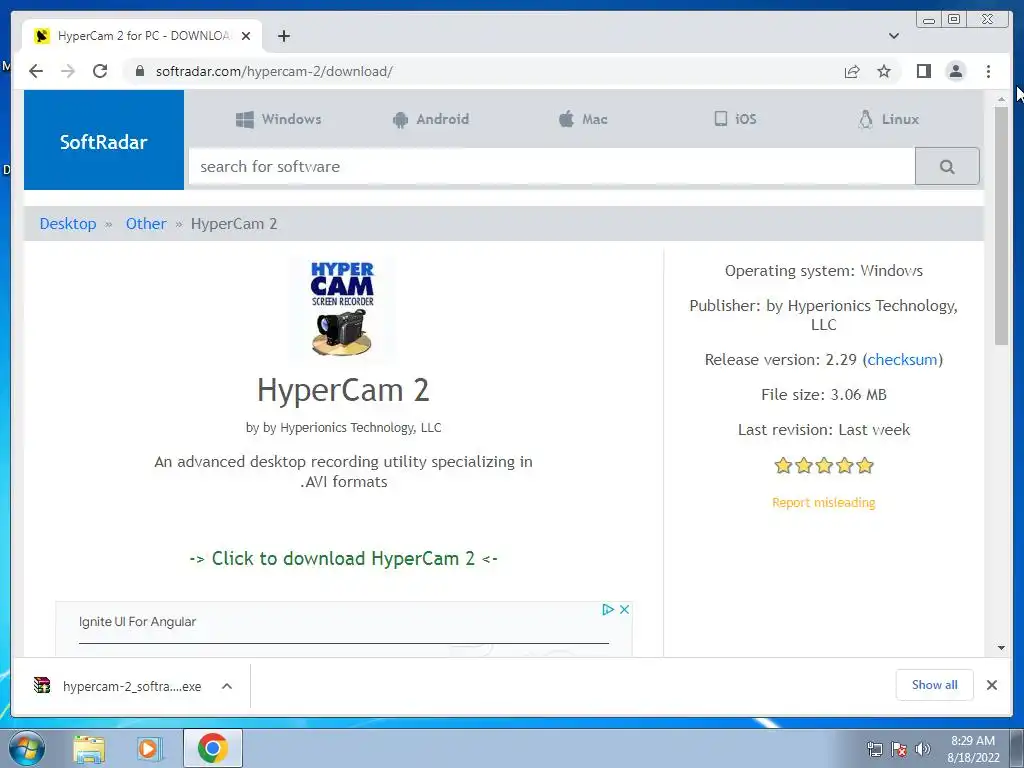The width and height of the screenshot is (1024, 768).
Task: Select the HyperCam 2 for PC tab
Action: tap(142, 36)
